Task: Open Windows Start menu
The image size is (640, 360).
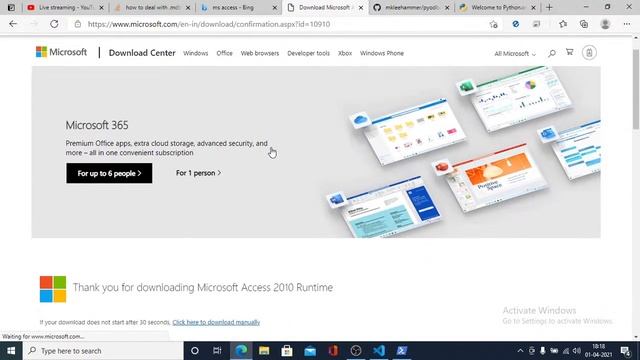Action: pos(11,351)
